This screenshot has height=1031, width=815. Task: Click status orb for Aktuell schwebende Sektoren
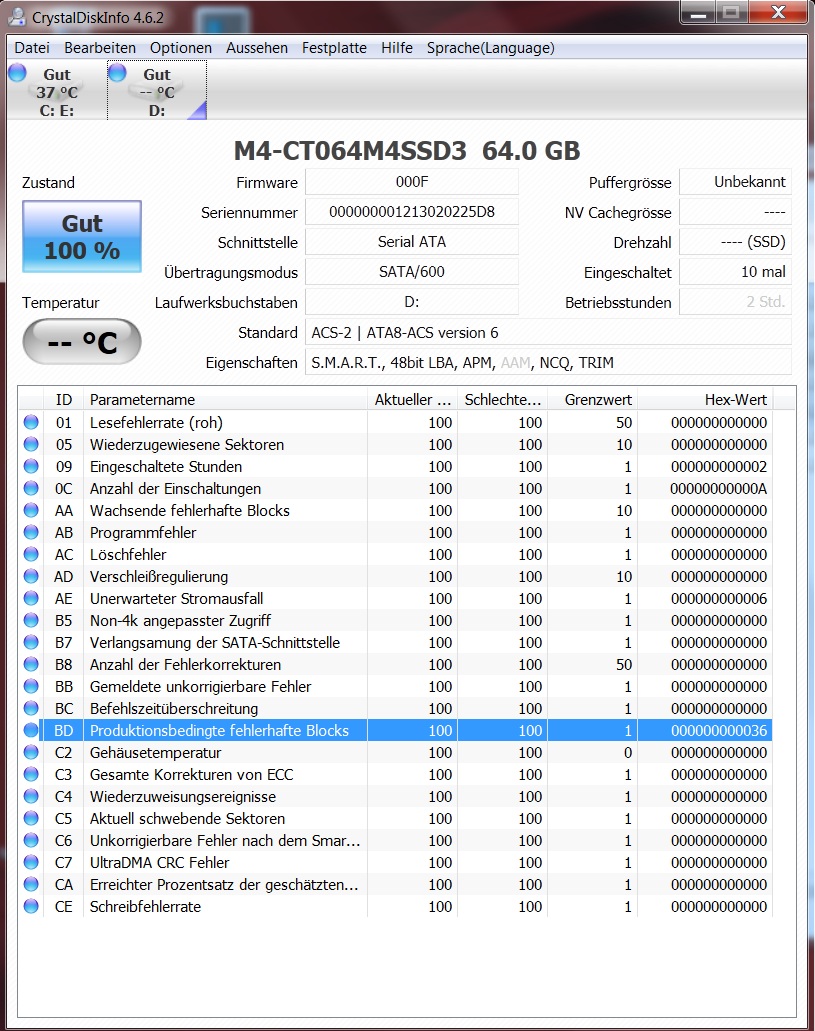pos(31,818)
